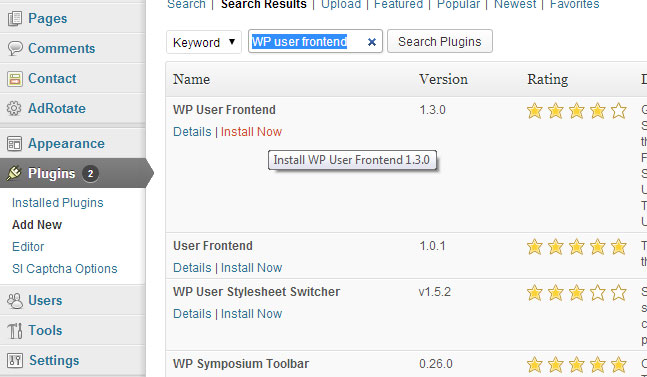Open the Keyword search type dropdown
This screenshot has height=377, width=647.
(x=204, y=42)
